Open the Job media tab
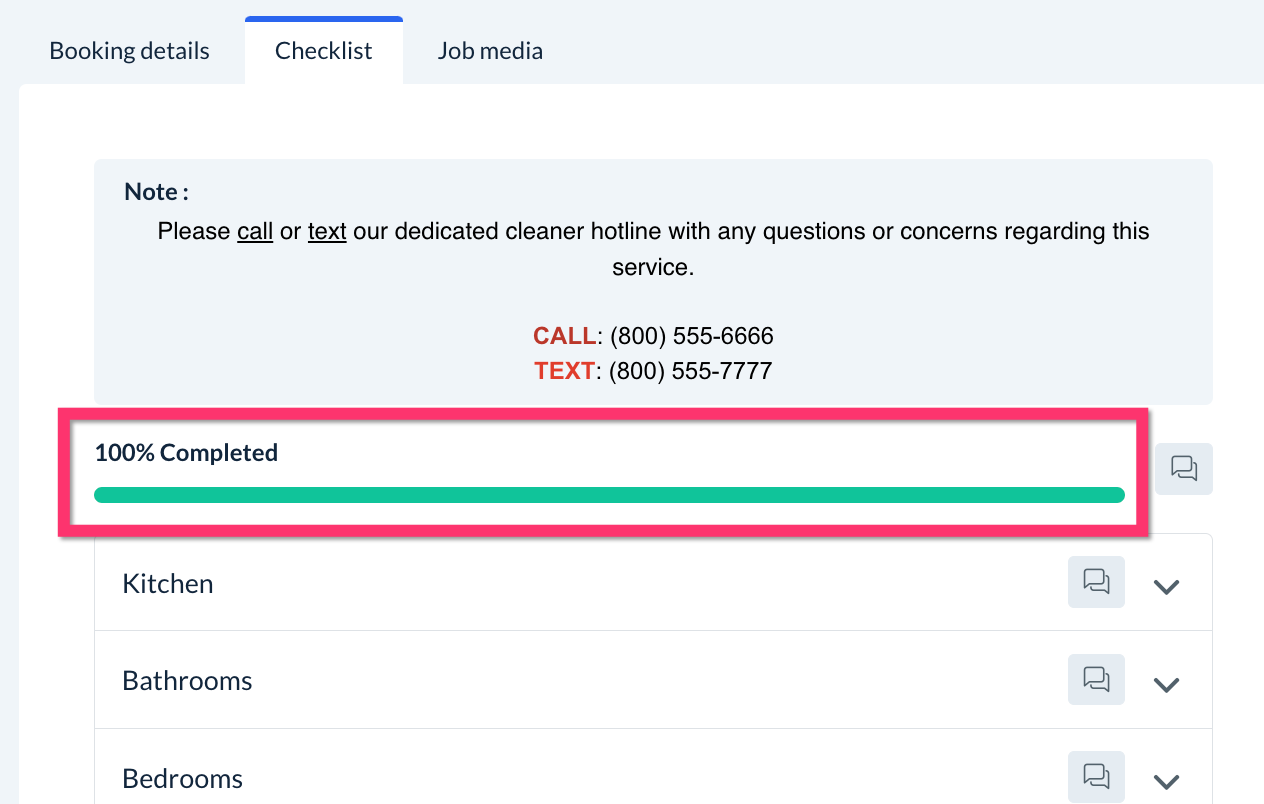The height and width of the screenshot is (804, 1264). (x=490, y=51)
